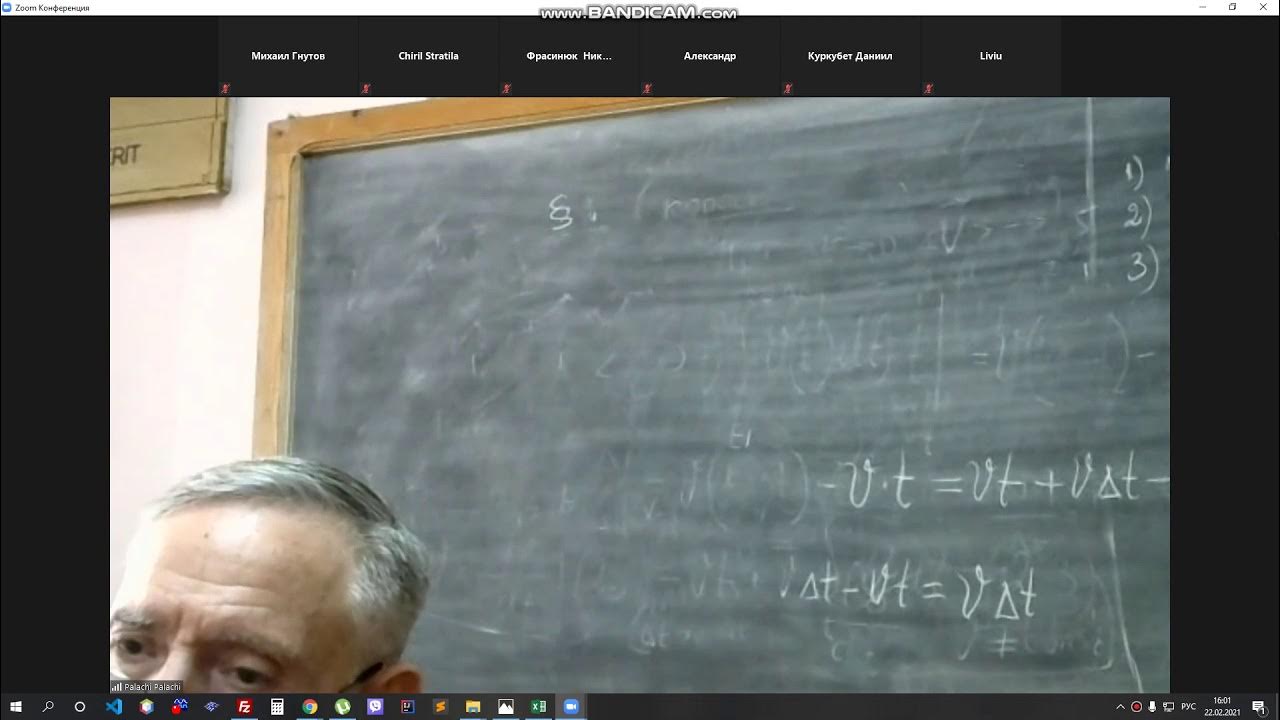1280x720 pixels.
Task: Click muted mic icon on Куркубет Даниил tile
Action: tap(788, 89)
